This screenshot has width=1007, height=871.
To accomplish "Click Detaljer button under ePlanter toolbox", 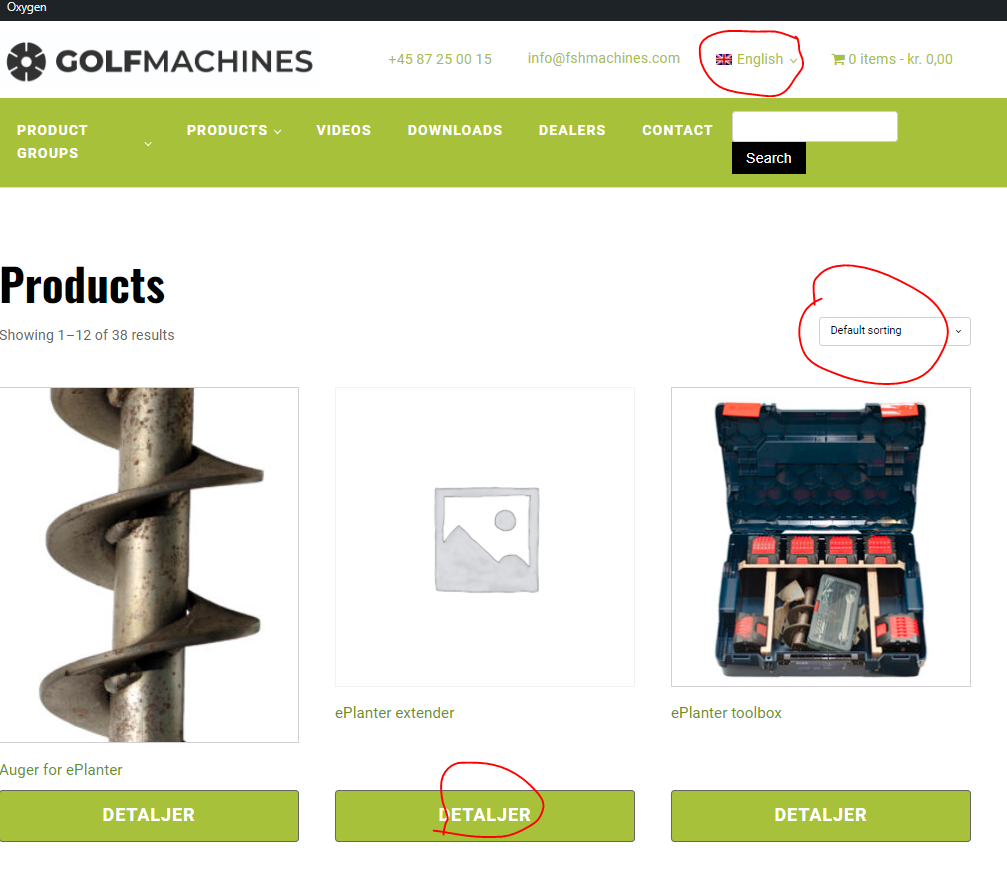I will [821, 815].
